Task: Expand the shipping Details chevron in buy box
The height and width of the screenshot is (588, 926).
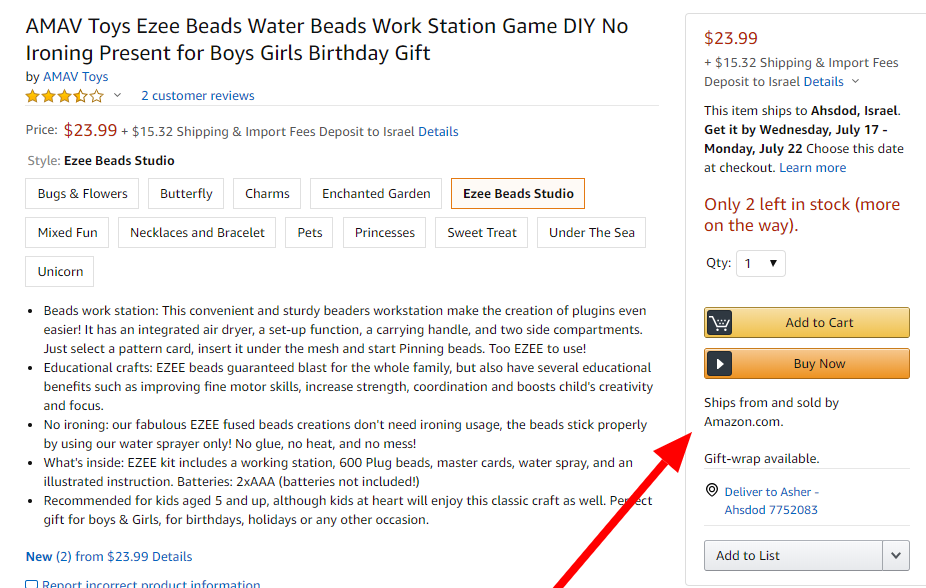Action: pyautogui.click(x=856, y=82)
